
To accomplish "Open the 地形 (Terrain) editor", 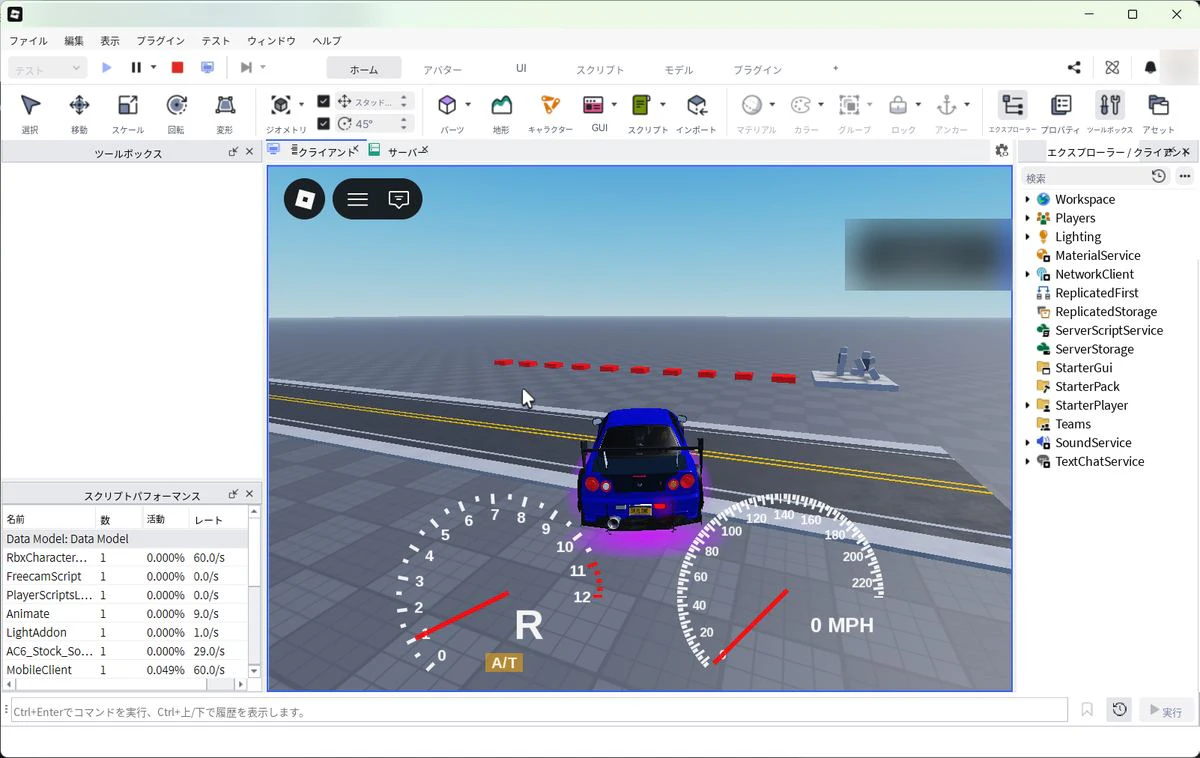I will click(x=501, y=113).
